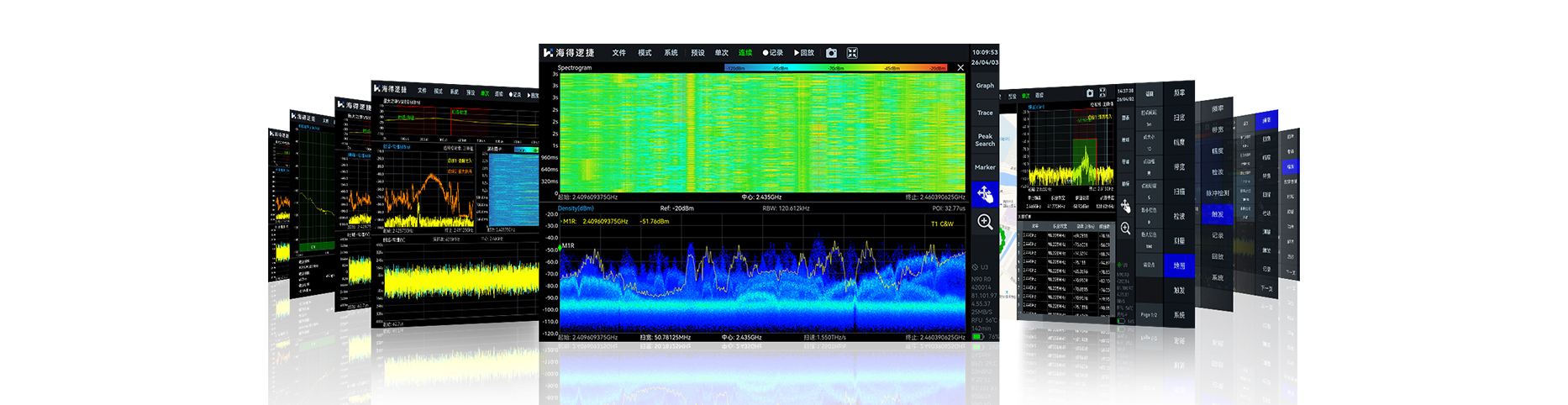The height and width of the screenshot is (405, 1568).
Task: Select the blue pan/touch hand tool
Action: click(985, 195)
